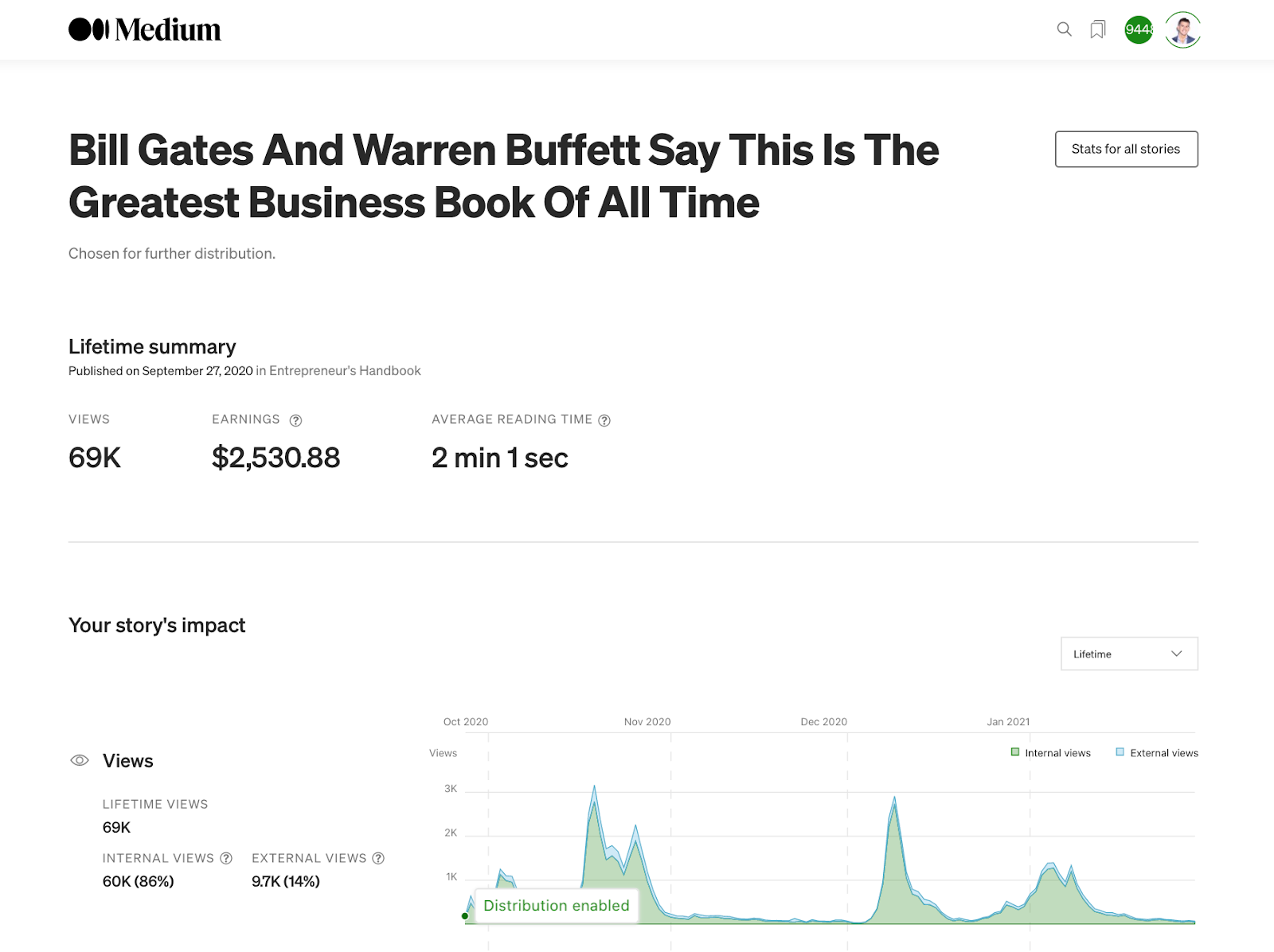Click the Distribution enabled chart marker dot
The image size is (1274, 952).
tap(465, 916)
